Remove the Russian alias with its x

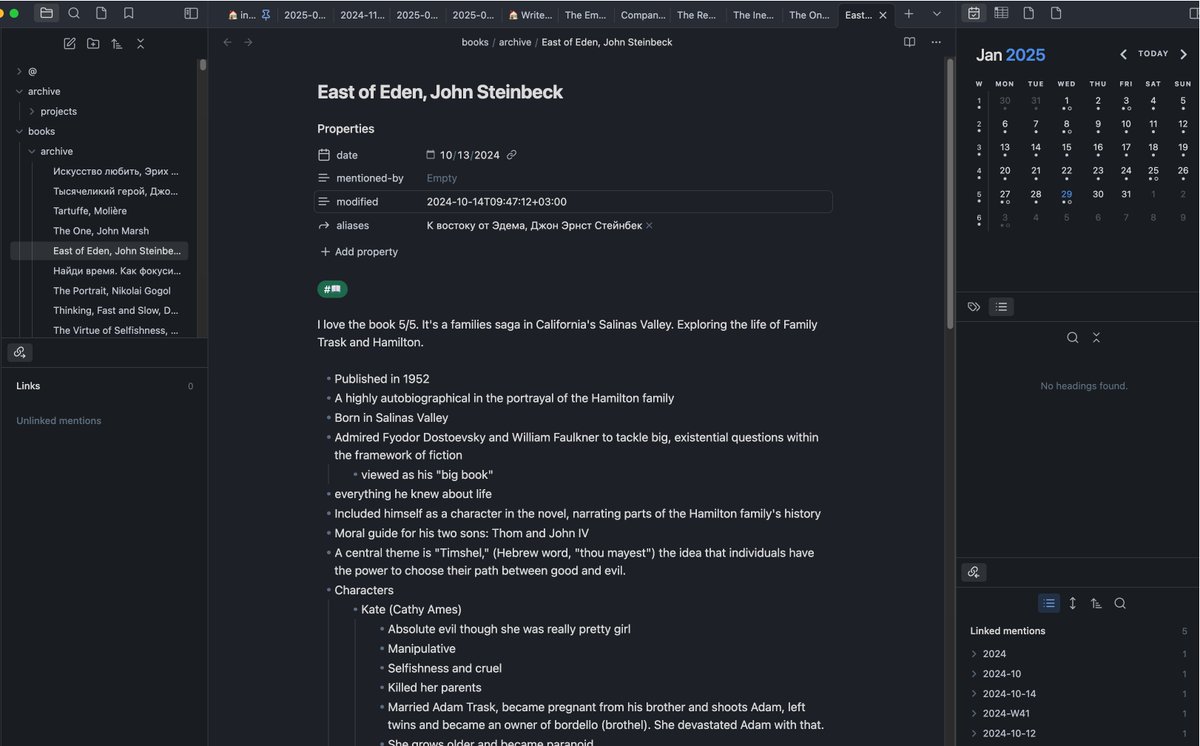[x=649, y=226]
